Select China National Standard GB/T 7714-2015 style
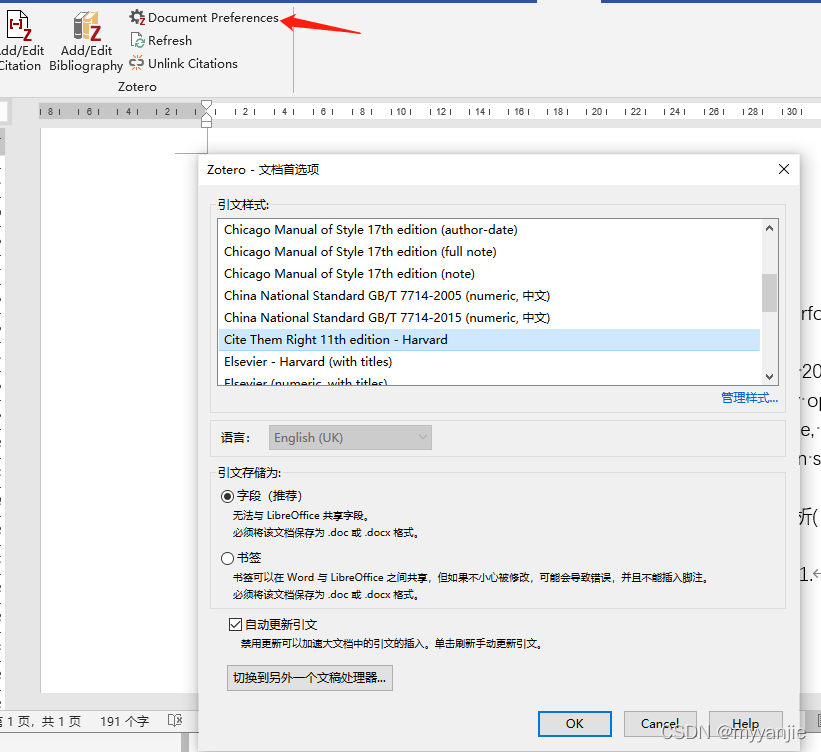Image resolution: width=821 pixels, height=752 pixels. pos(489,318)
